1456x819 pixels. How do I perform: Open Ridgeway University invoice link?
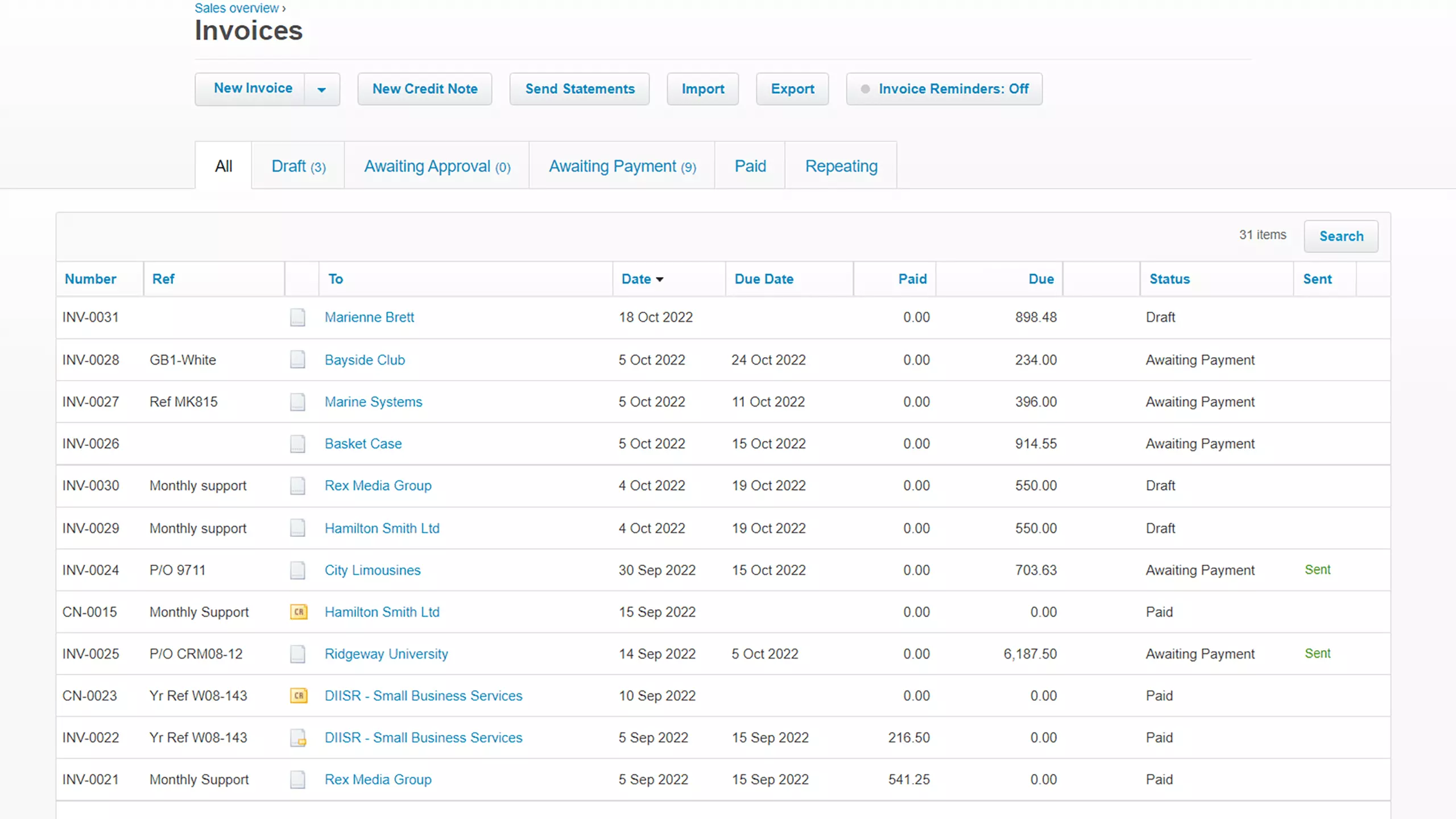[x=386, y=654]
